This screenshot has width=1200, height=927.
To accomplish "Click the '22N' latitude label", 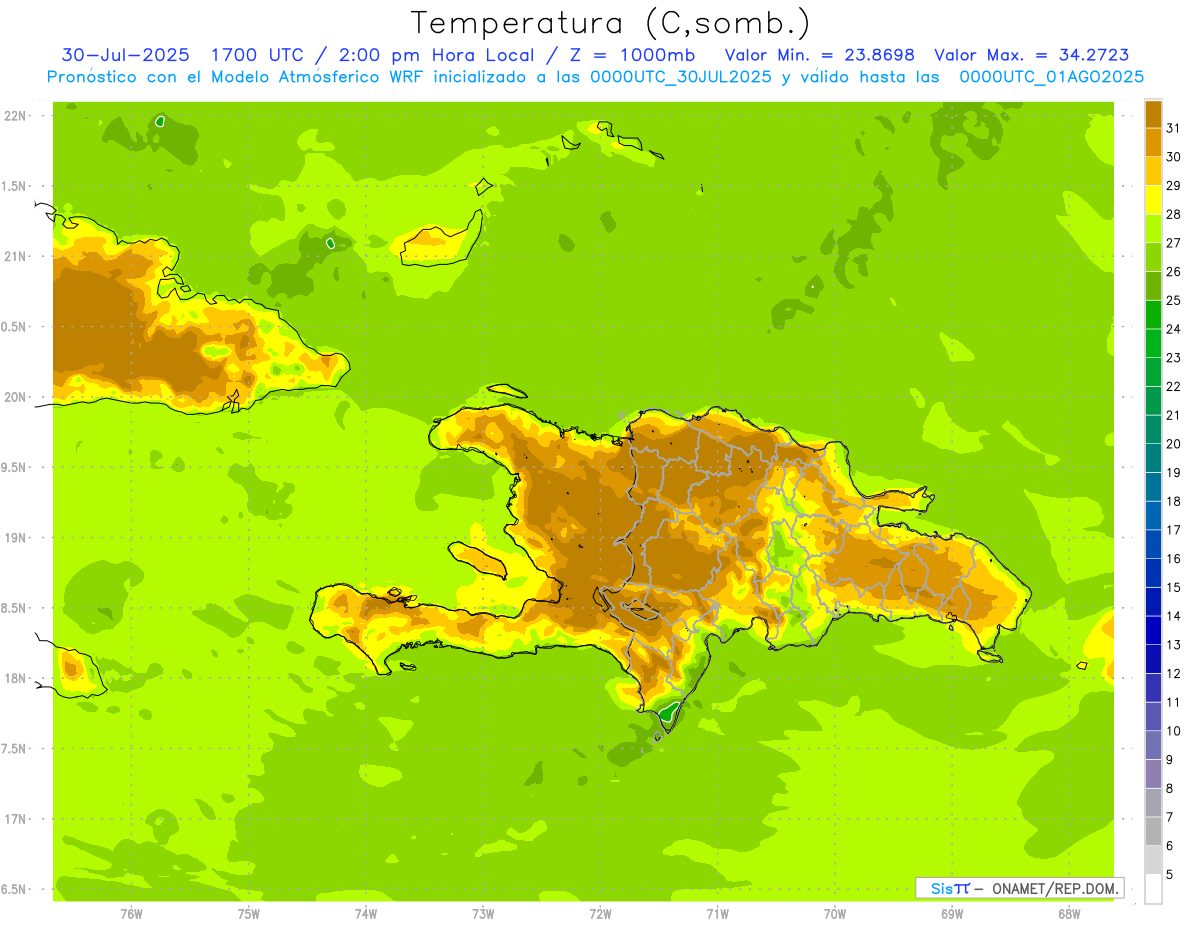I will (15, 116).
